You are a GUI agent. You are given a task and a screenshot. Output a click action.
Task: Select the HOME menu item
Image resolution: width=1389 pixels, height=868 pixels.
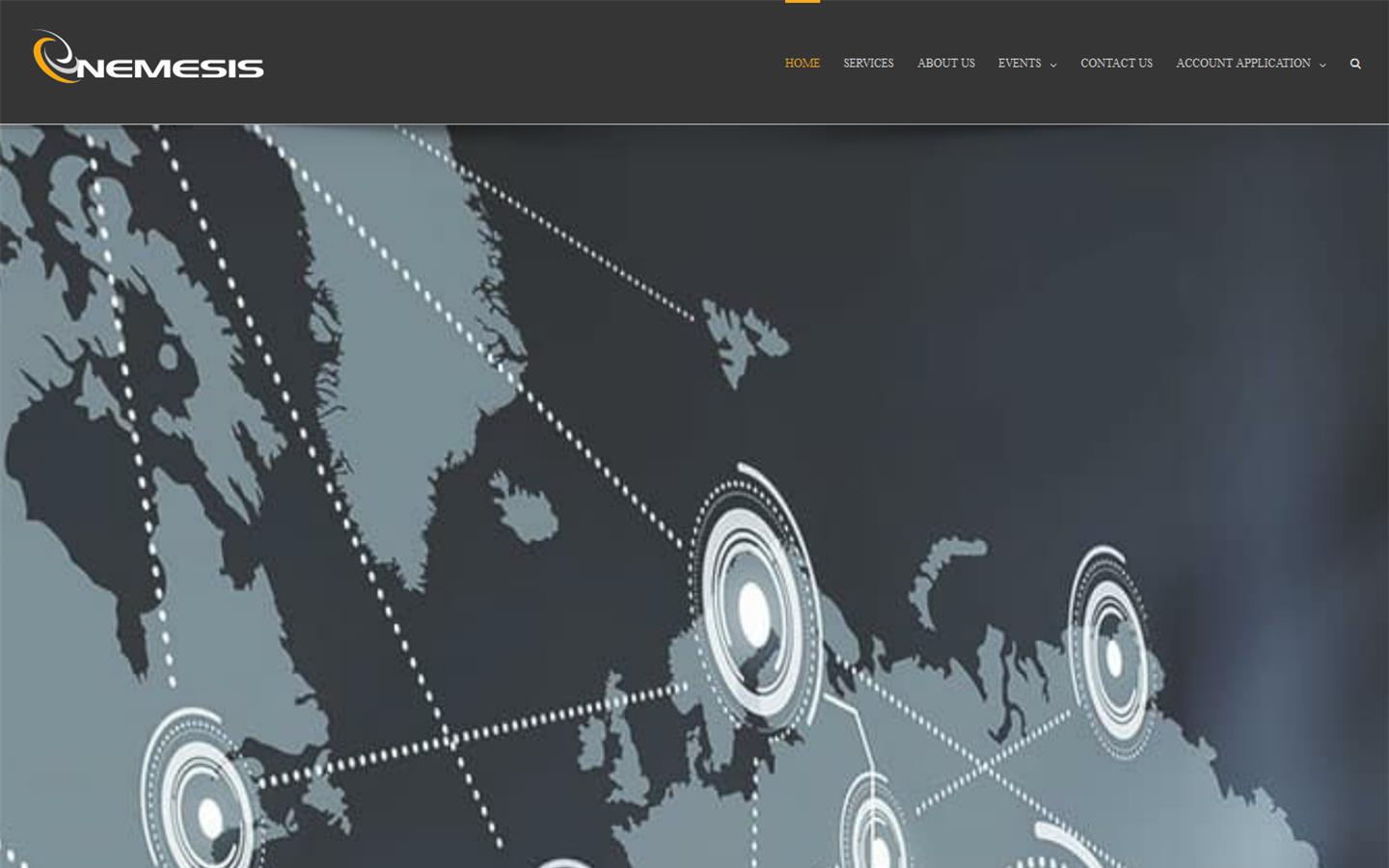point(802,64)
